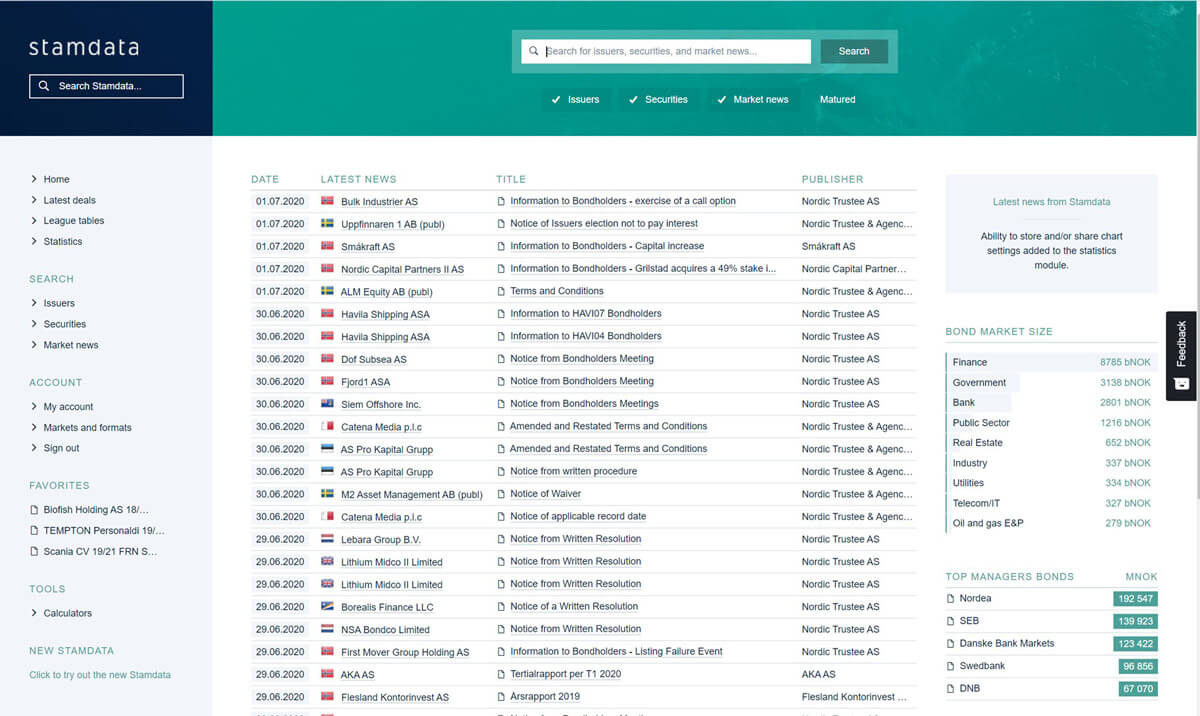Click the Finance market size bar

(x=1051, y=362)
